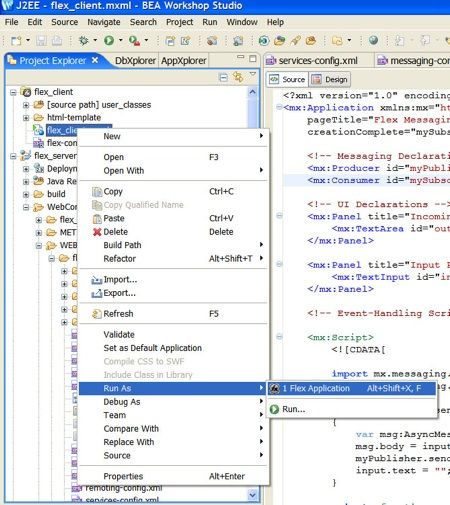This screenshot has height=505, width=450.
Task: Click Collapse All icon in Project Explorer
Action: click(x=223, y=78)
